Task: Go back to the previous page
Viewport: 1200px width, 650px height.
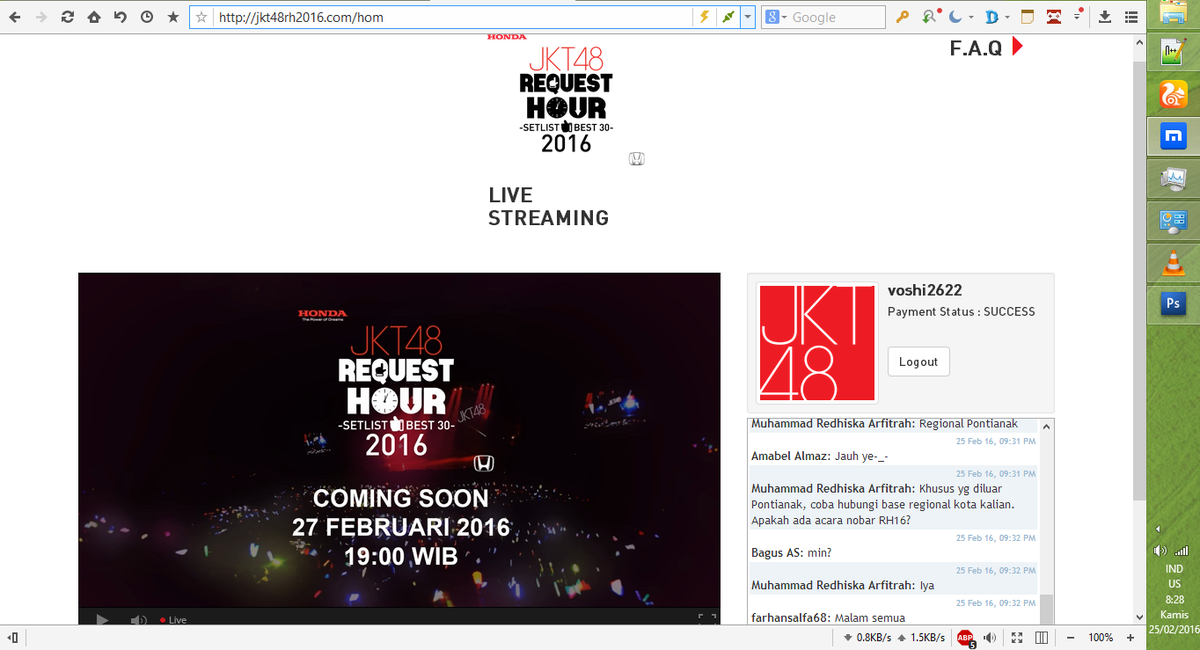Action: (x=14, y=17)
